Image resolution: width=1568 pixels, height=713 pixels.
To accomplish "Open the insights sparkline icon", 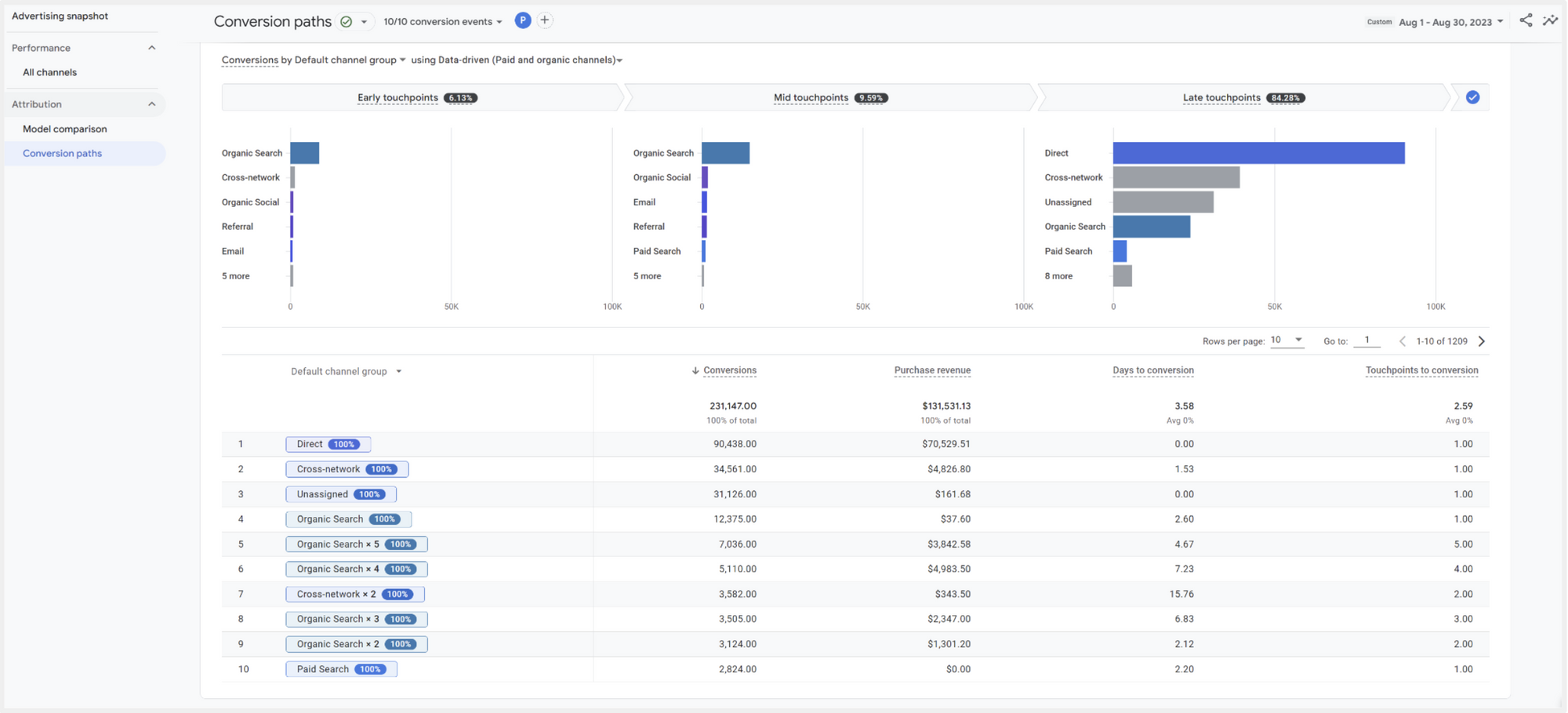I will (x=1550, y=20).
